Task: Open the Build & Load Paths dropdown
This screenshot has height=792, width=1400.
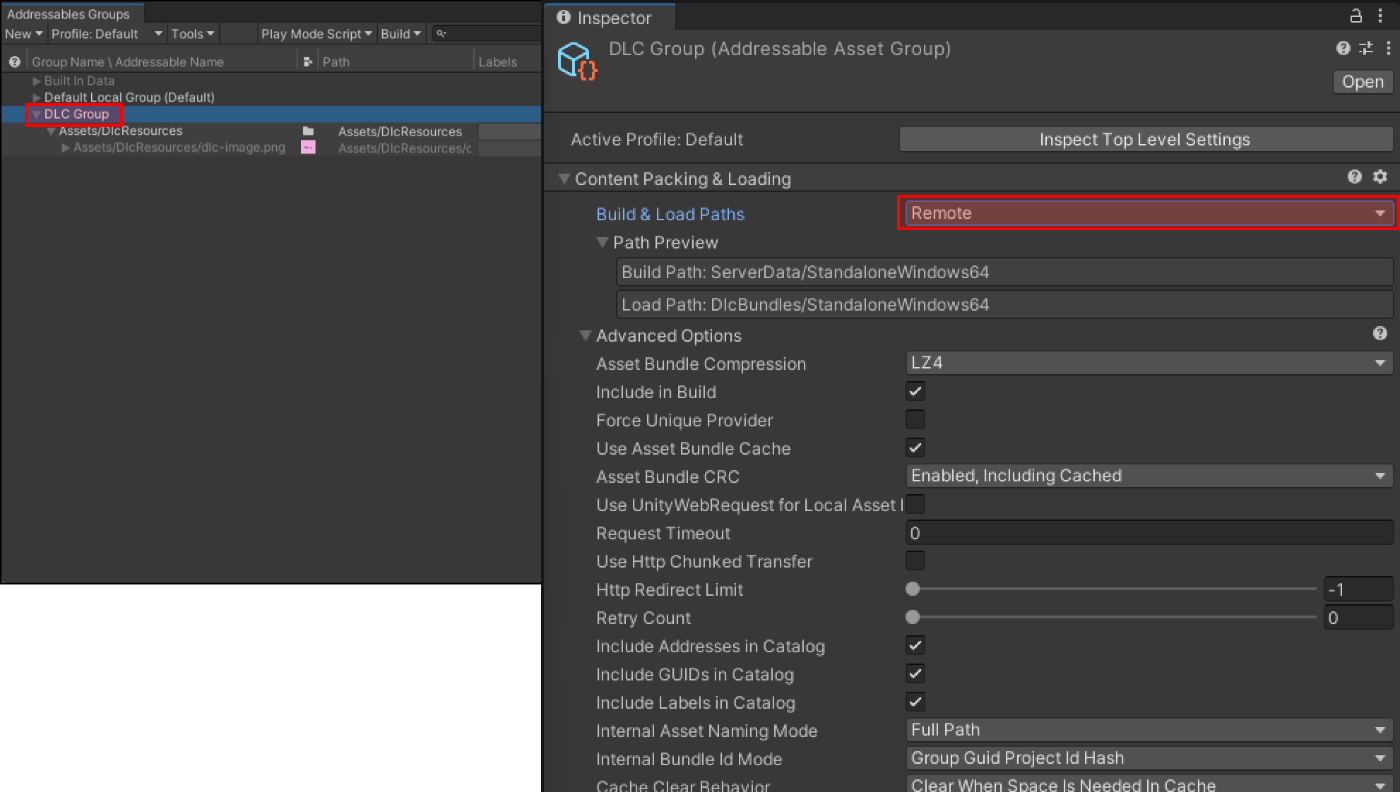Action: point(1148,213)
